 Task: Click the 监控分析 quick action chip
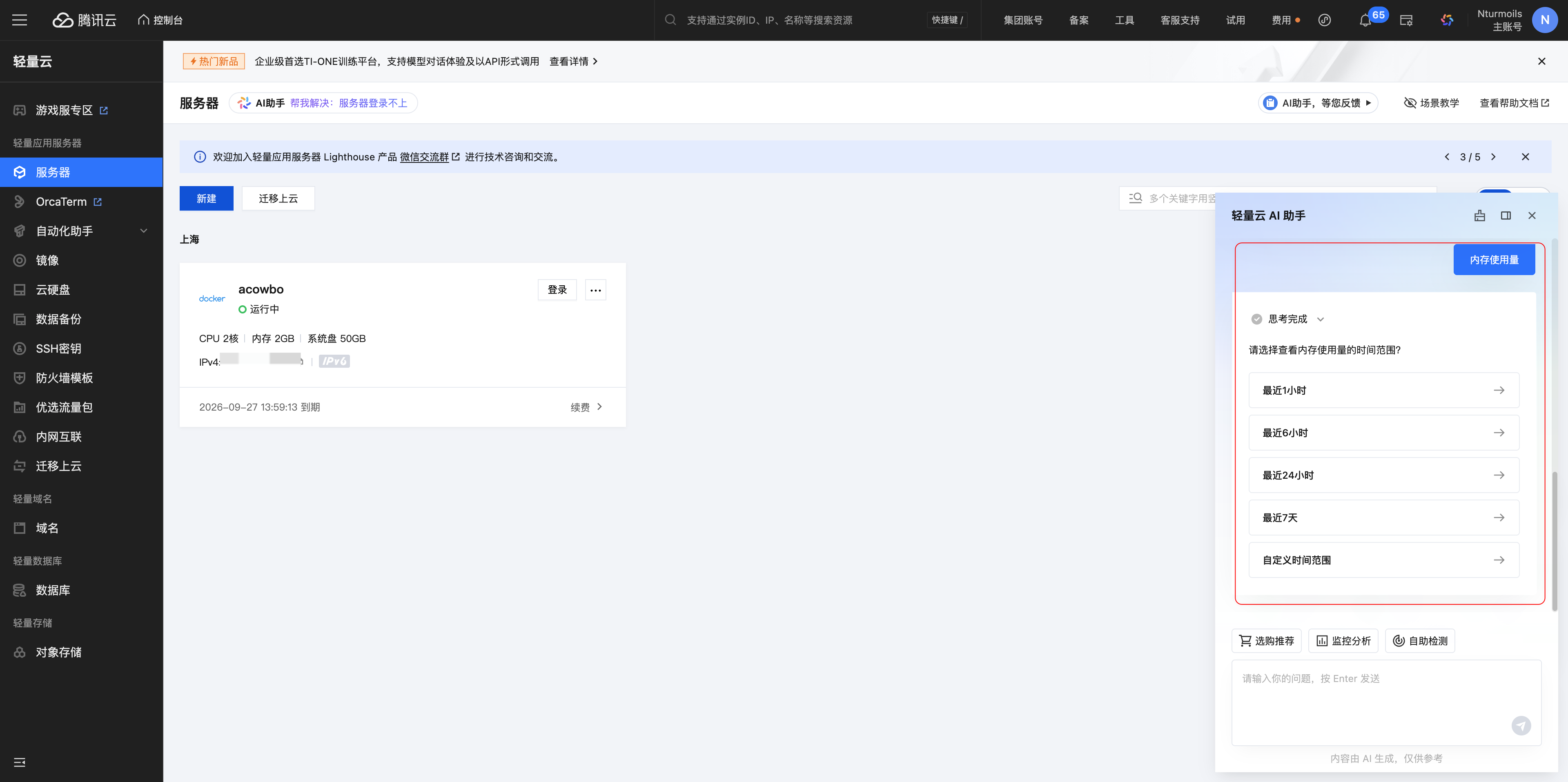click(1343, 641)
